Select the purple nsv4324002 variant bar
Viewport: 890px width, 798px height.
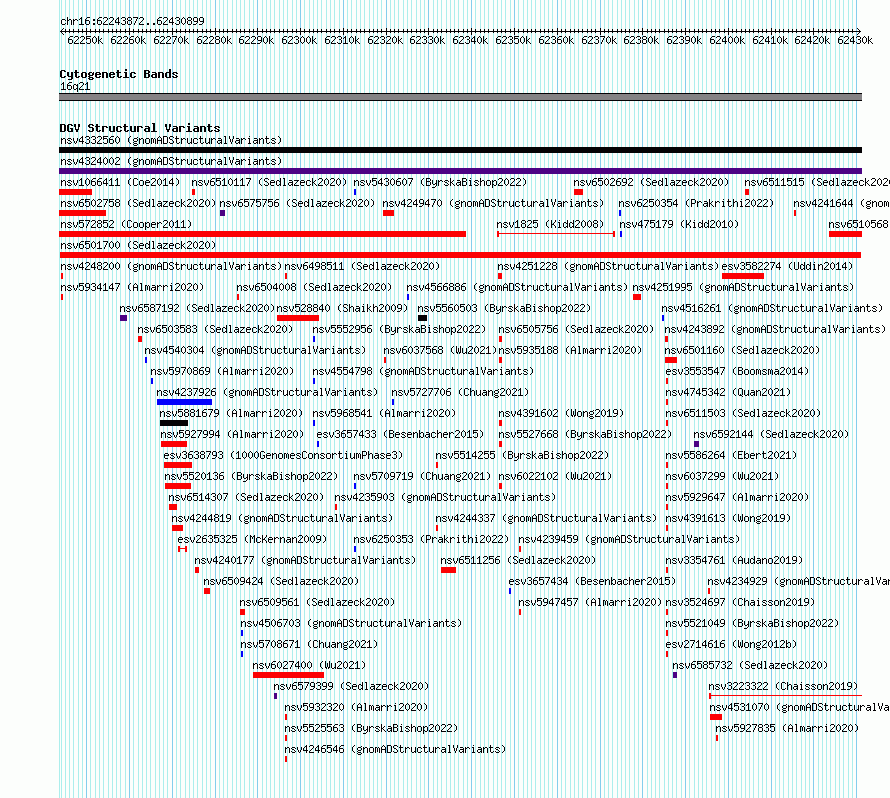point(460,171)
